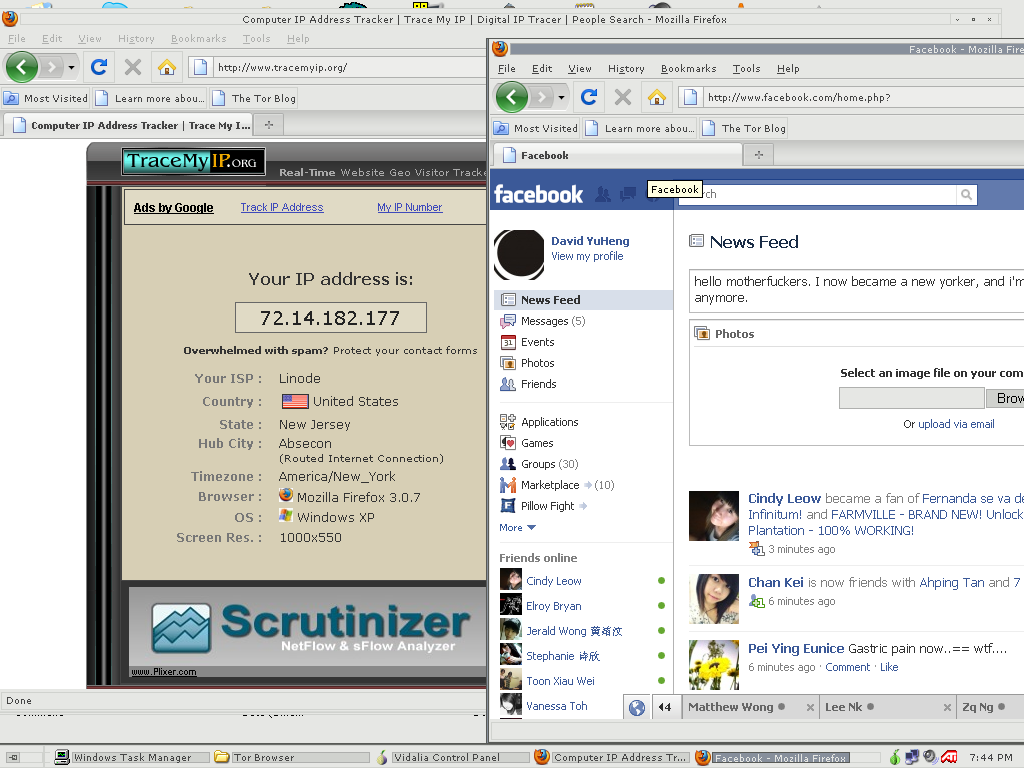1024x768 pixels.
Task: Click Reload icon in Facebook Firefox window
Action: 589,97
